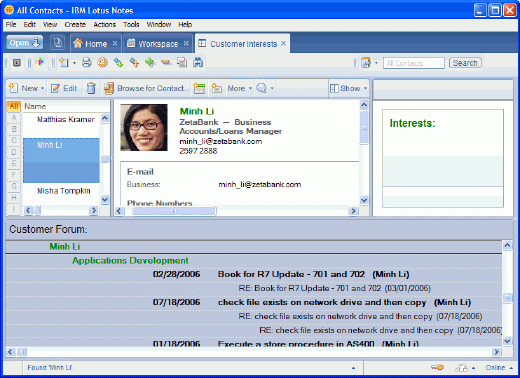
Task: Open the Tools menu
Action: (x=131, y=24)
